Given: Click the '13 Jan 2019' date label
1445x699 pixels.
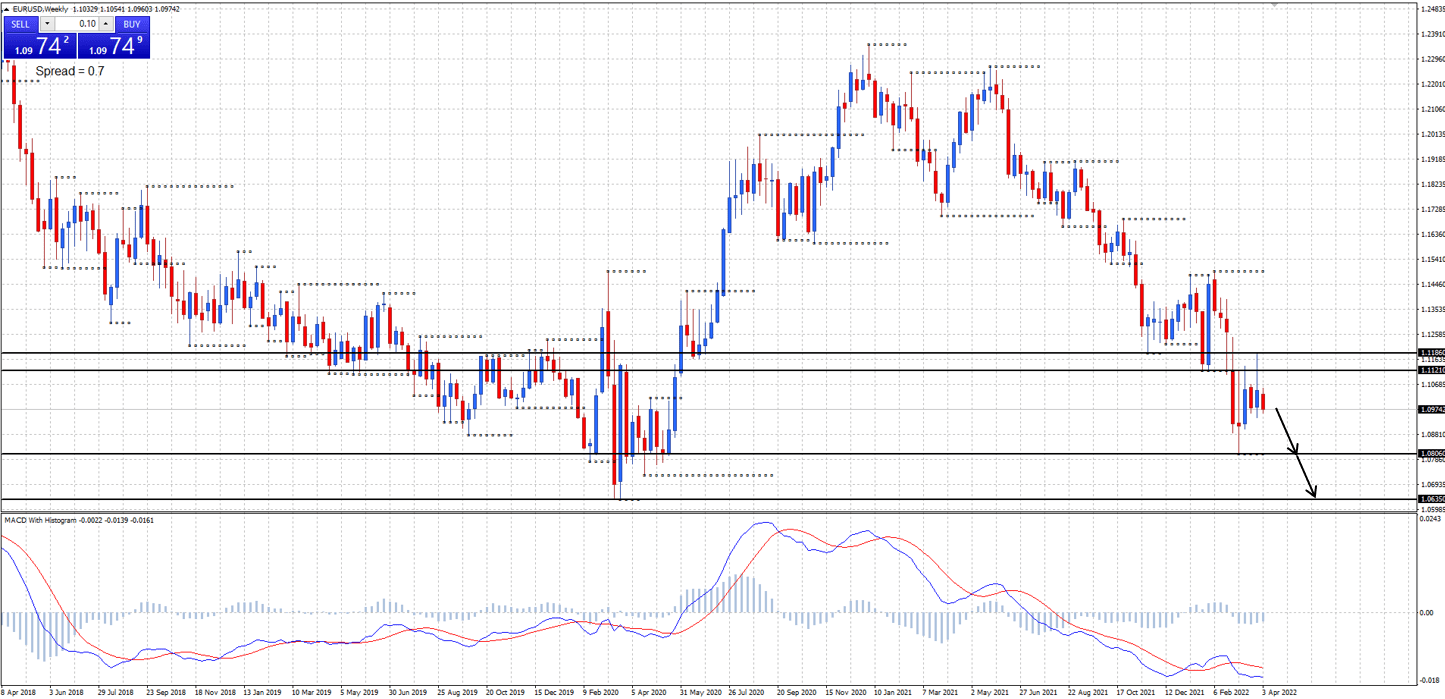Looking at the screenshot, I should point(262,691).
